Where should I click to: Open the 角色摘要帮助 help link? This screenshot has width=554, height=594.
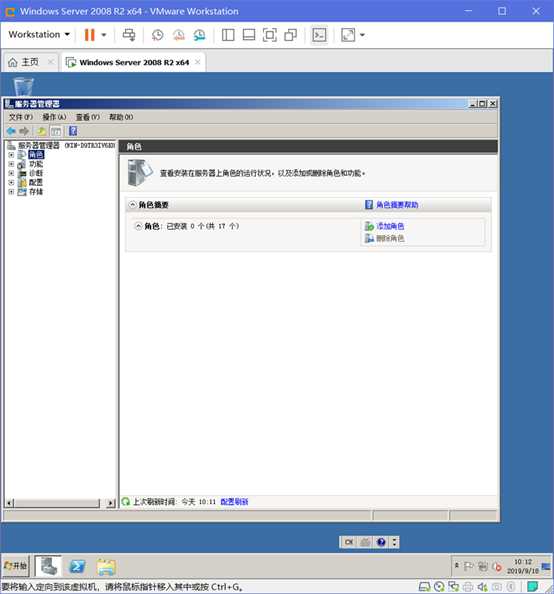pos(397,205)
